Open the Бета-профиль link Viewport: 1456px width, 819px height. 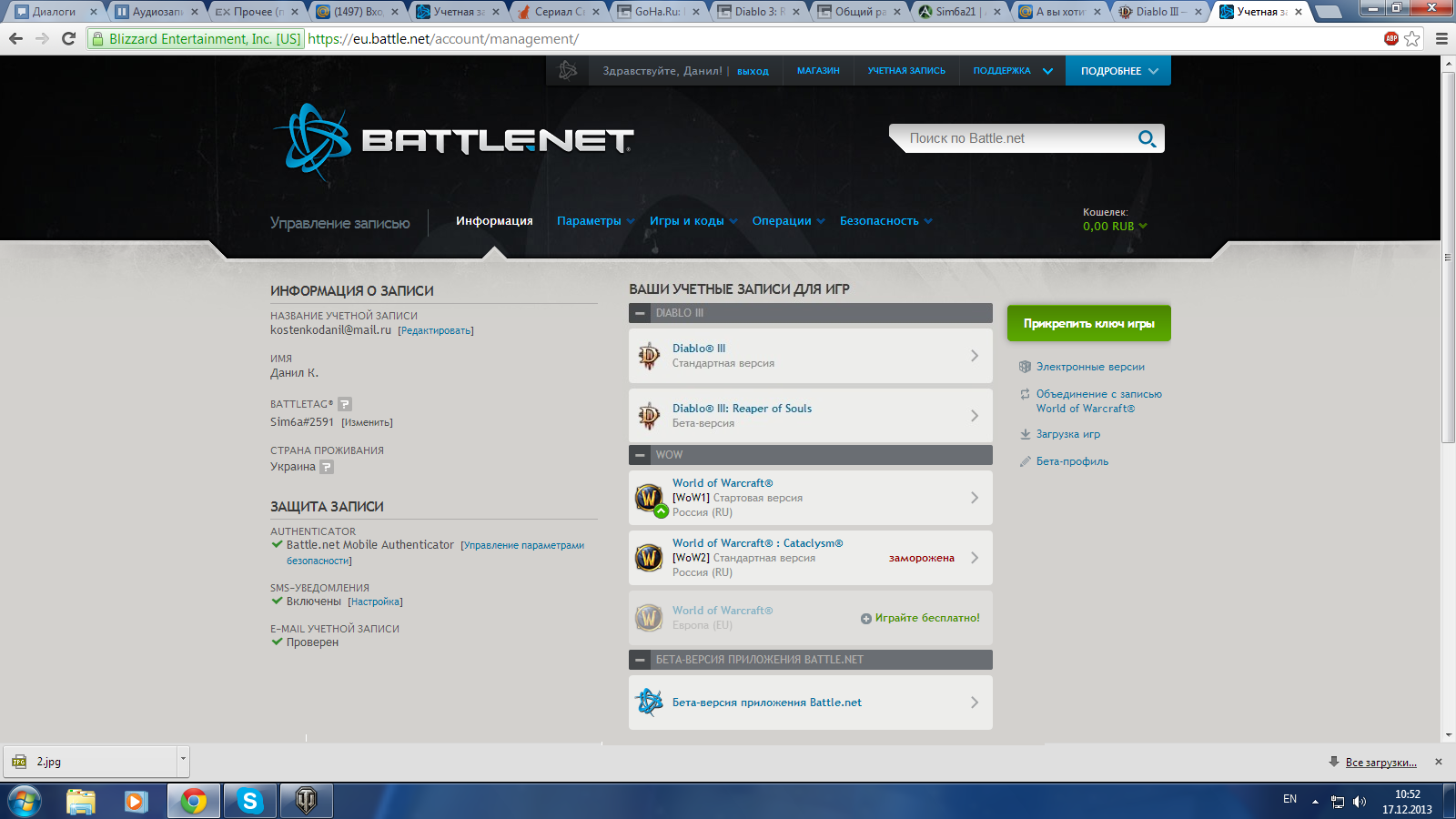pyautogui.click(x=1072, y=461)
